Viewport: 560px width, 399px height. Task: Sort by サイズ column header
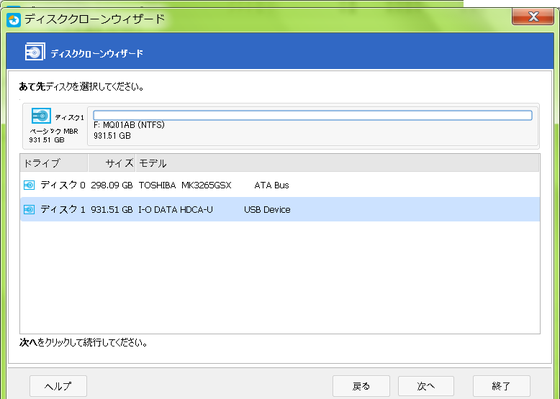click(112, 163)
